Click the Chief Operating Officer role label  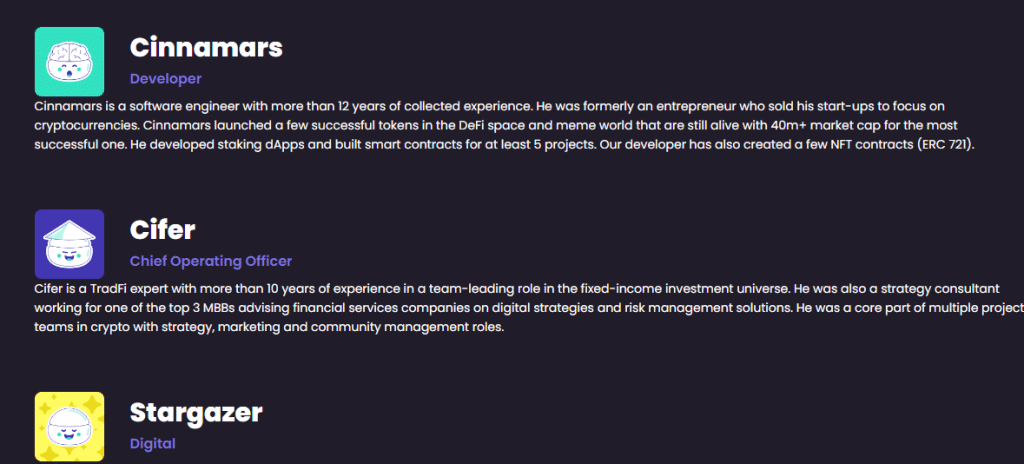point(211,261)
